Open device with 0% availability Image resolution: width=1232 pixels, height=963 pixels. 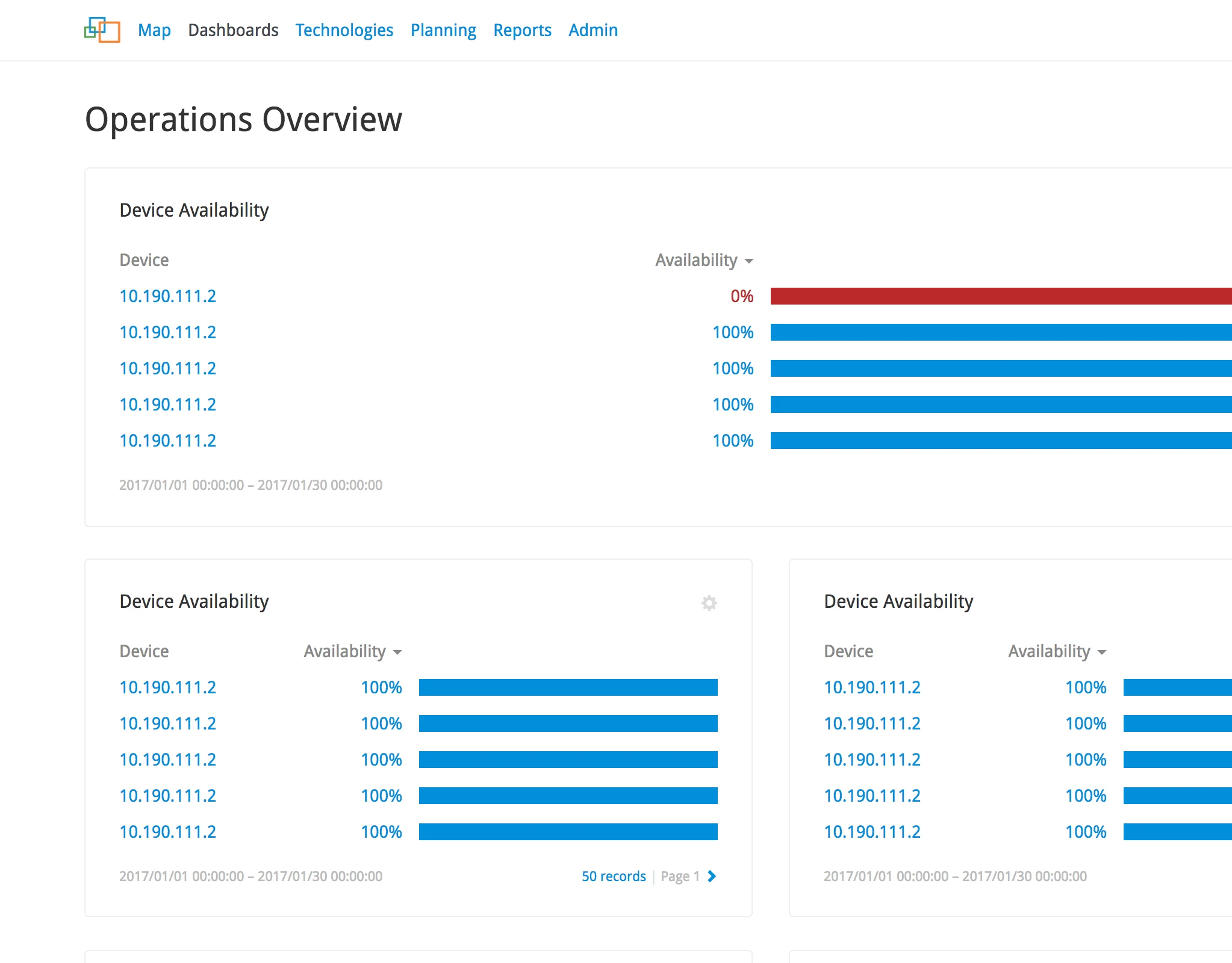tap(167, 296)
